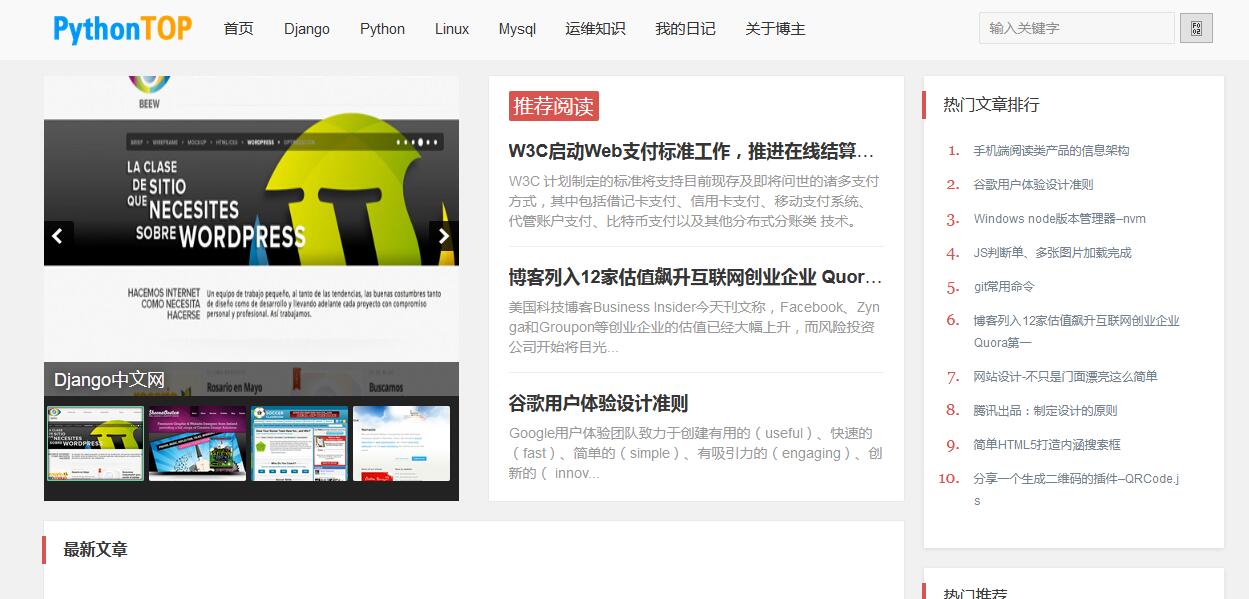Open the 我的日记 navigation item
1249x599 pixels.
click(685, 29)
